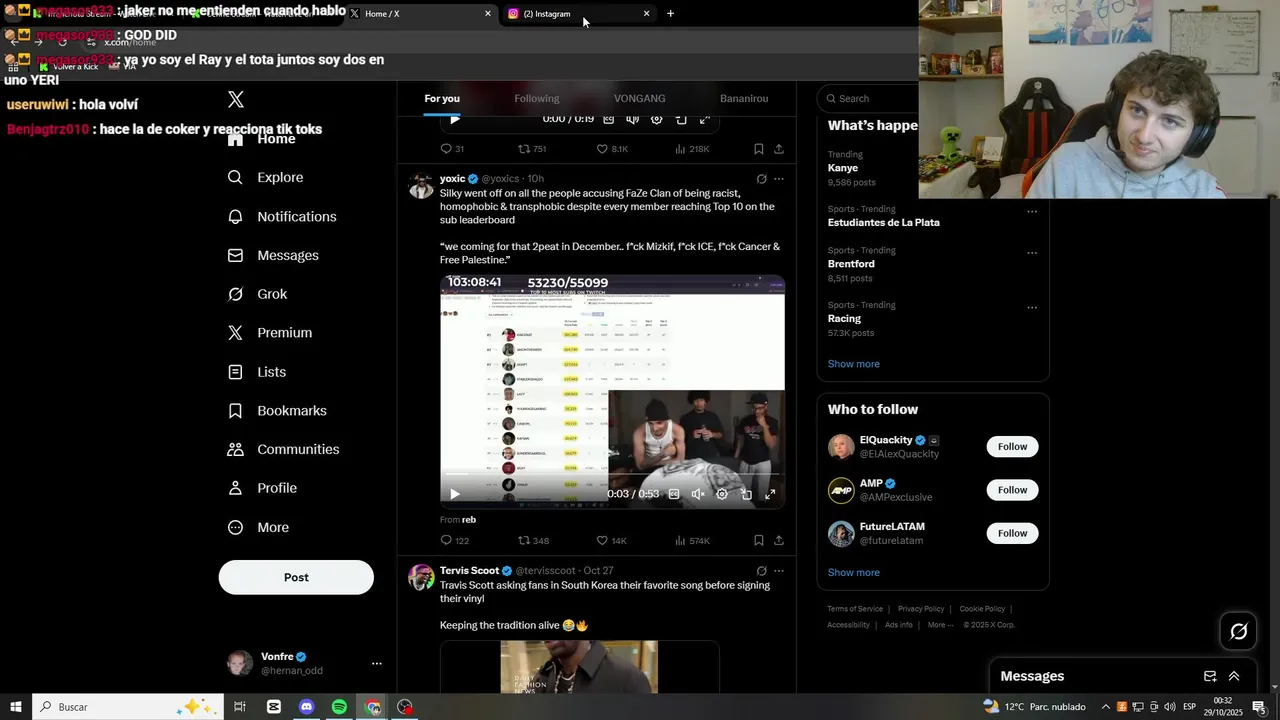Open more options on yoxic post
Viewport: 1280px width, 720px height.
point(779,179)
